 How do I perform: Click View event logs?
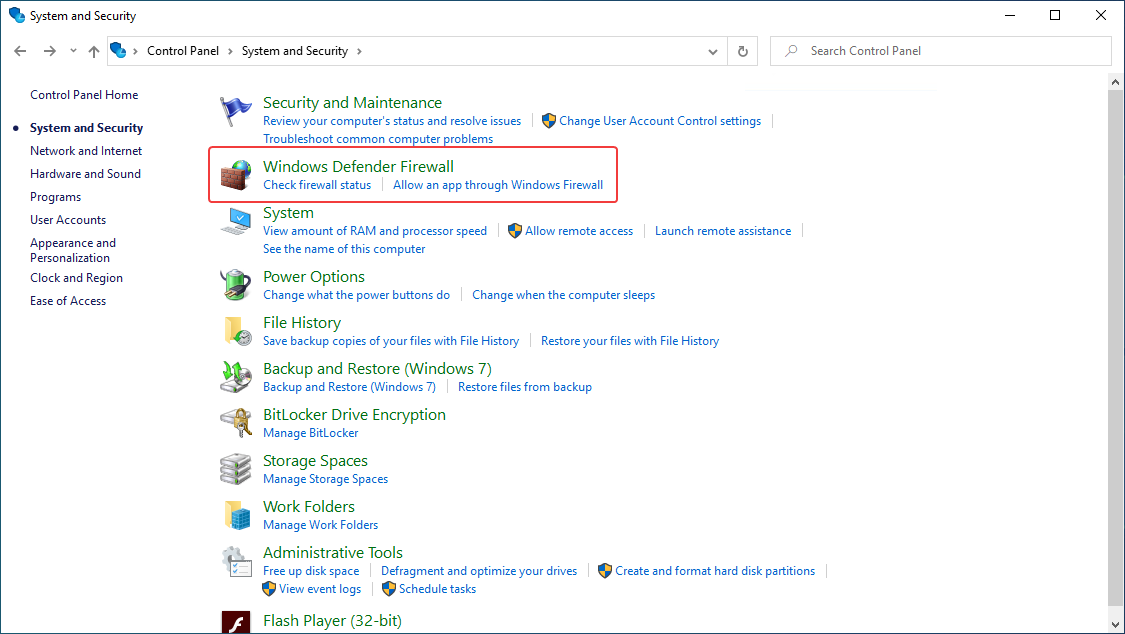point(320,589)
